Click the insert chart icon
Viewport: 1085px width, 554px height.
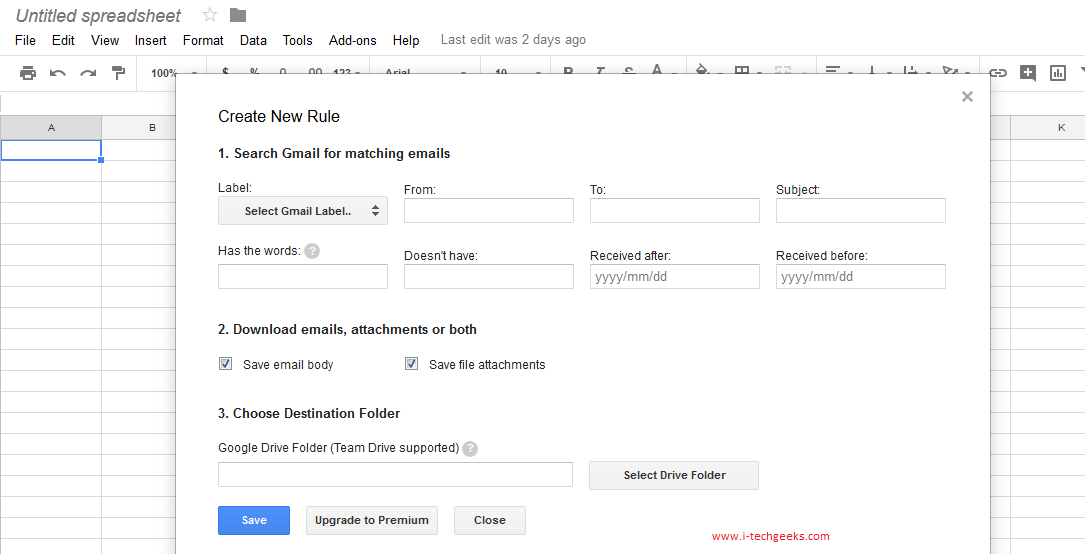click(x=1058, y=73)
